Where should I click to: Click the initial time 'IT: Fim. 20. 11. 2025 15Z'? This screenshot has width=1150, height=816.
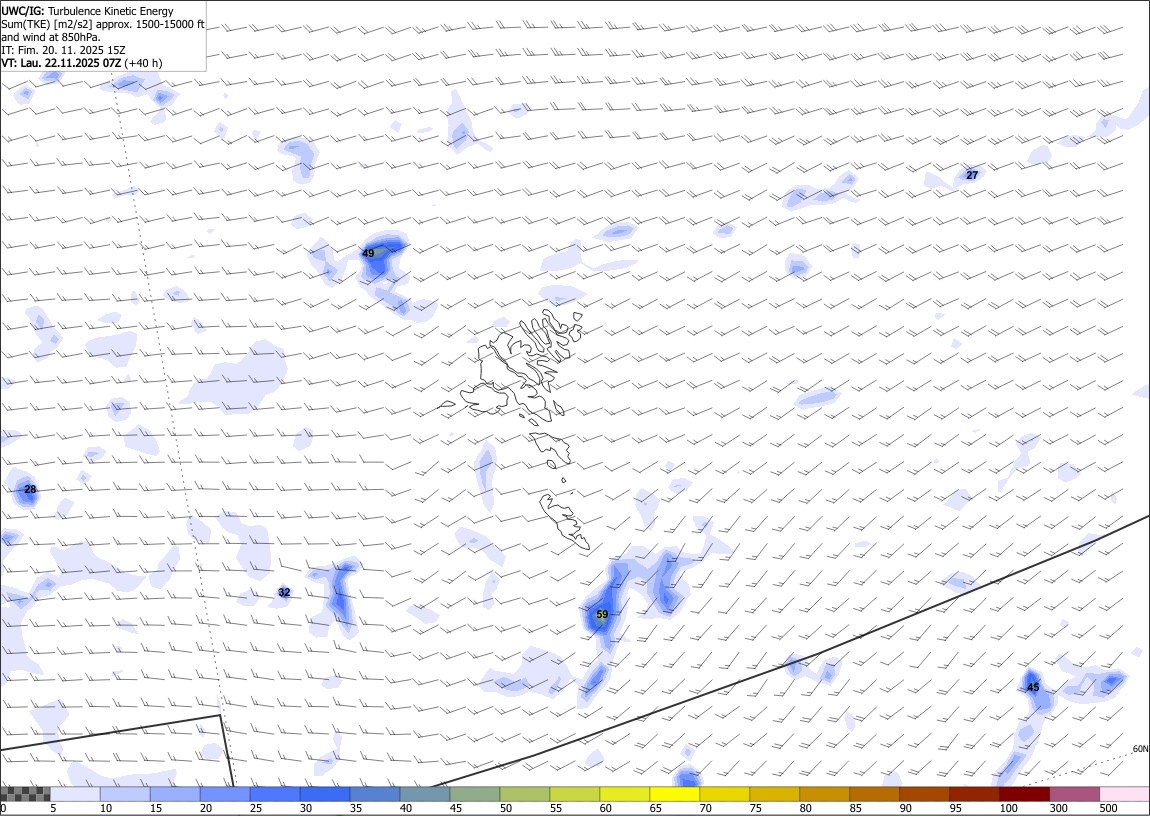click(x=63, y=50)
